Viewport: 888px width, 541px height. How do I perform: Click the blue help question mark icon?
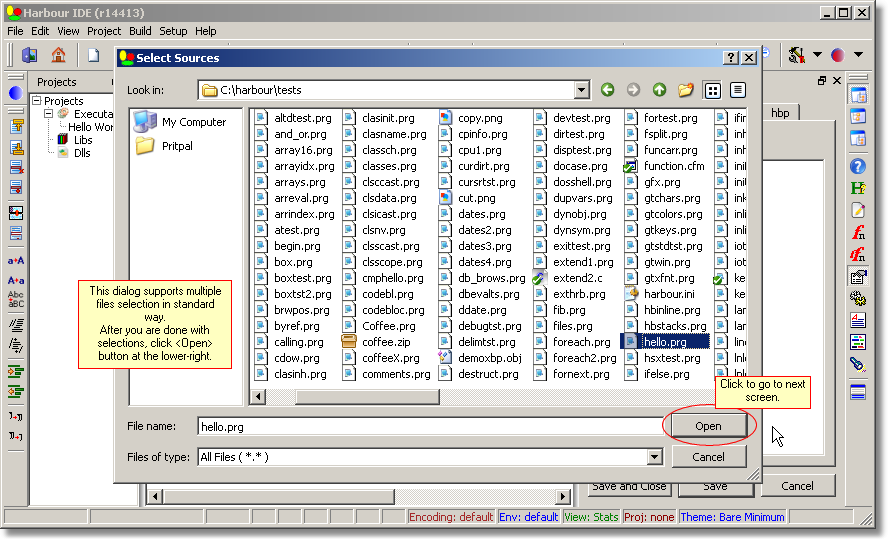(x=857, y=167)
